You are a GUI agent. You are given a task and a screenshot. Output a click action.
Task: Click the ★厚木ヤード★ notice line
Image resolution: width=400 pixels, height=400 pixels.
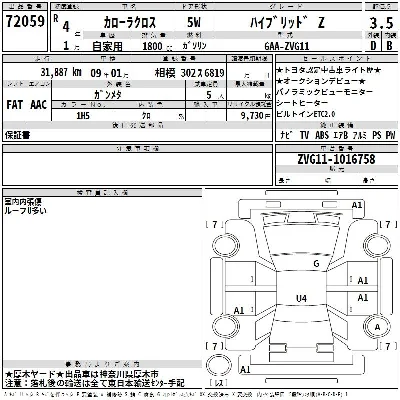(x=82, y=374)
